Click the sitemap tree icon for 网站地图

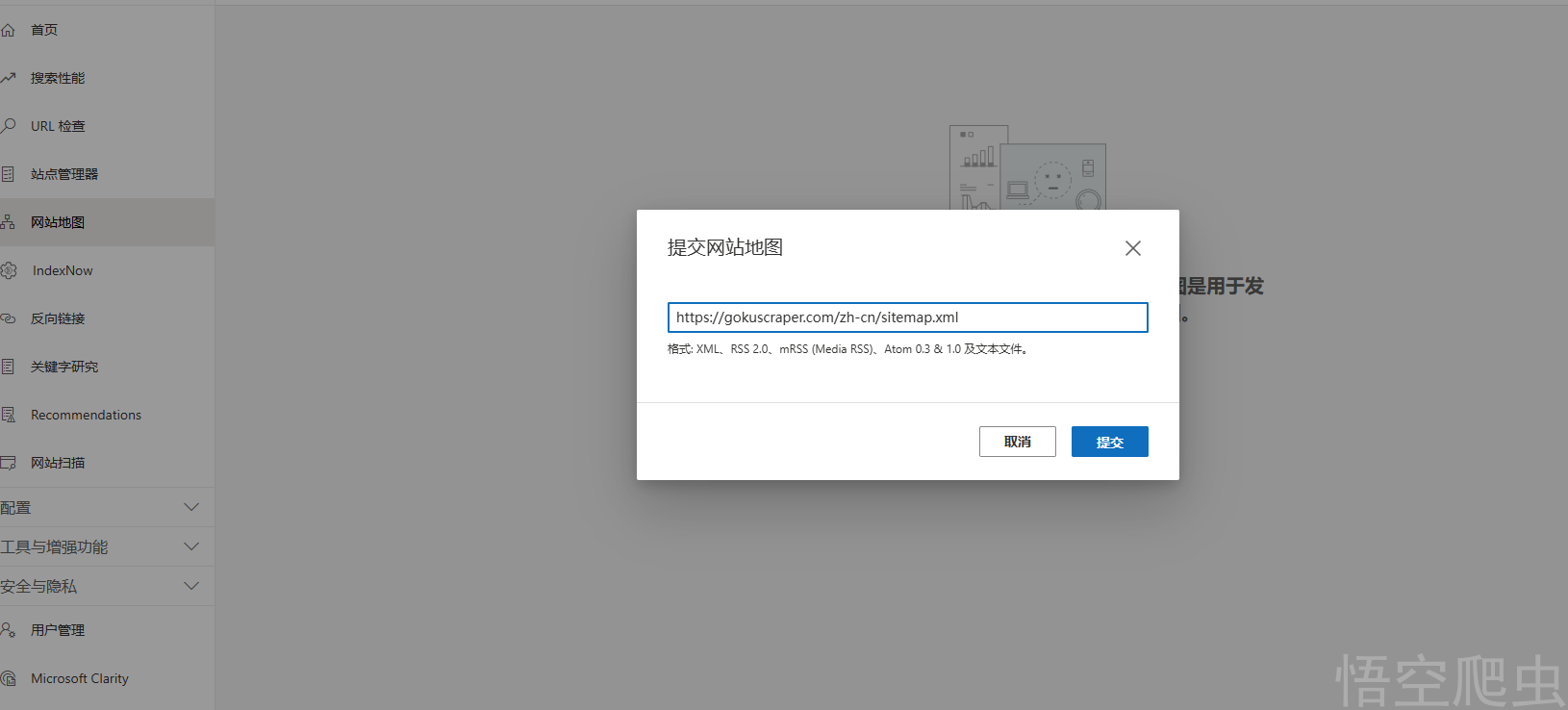pos(8,222)
